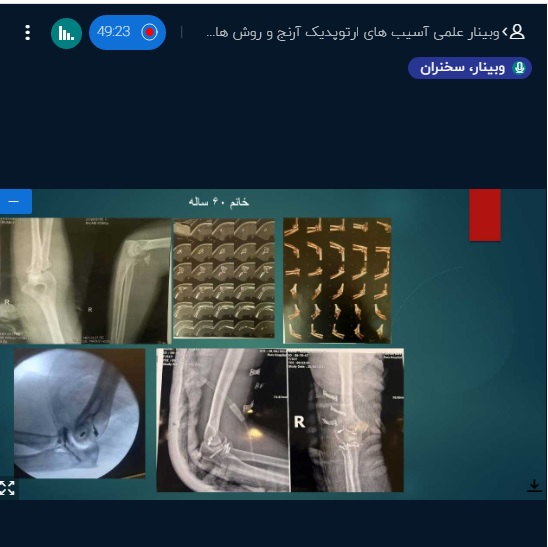Select the 3D bone reconstruction image
Screen dimensions: 548x547
[x=337, y=280]
